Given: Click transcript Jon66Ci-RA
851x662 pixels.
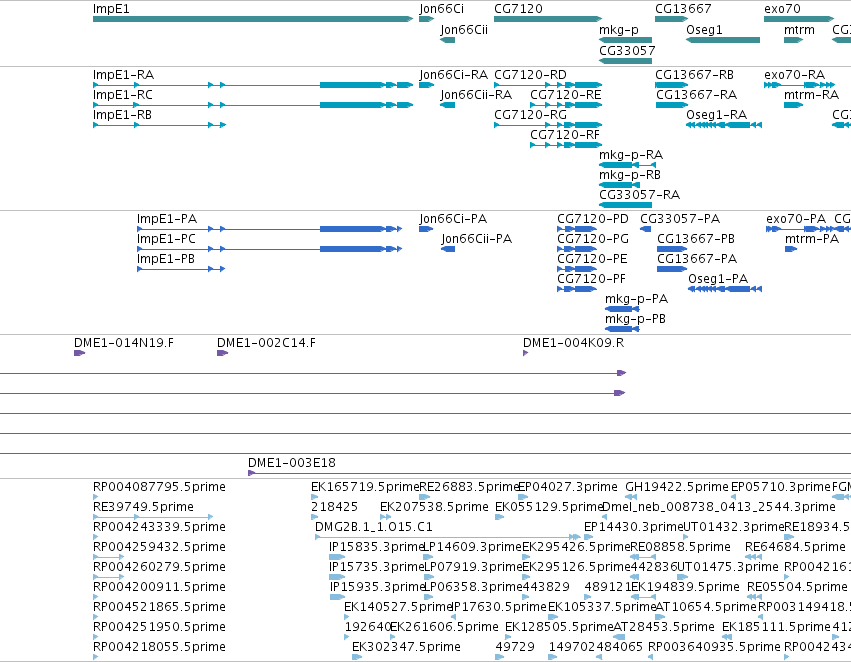Looking at the screenshot, I should coord(427,85).
